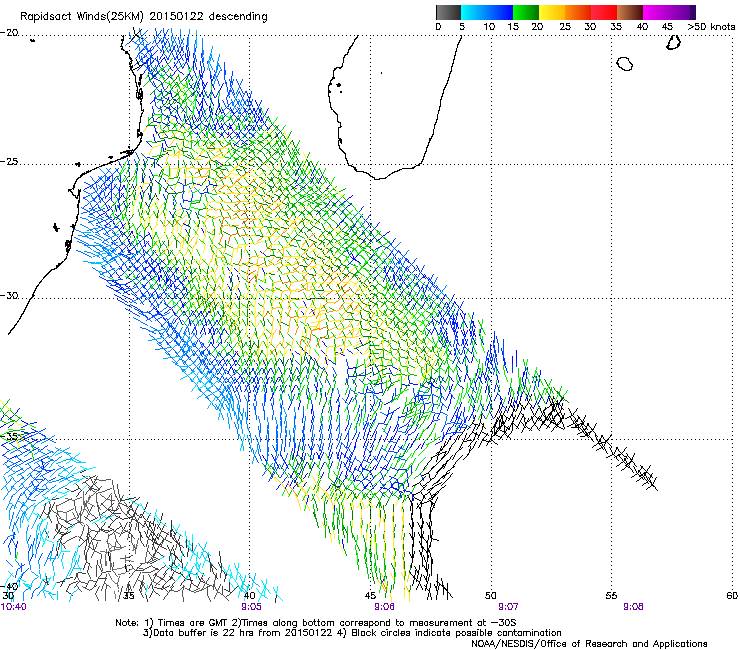
Task: Click the 50 longitude axis label
Action: point(491,596)
